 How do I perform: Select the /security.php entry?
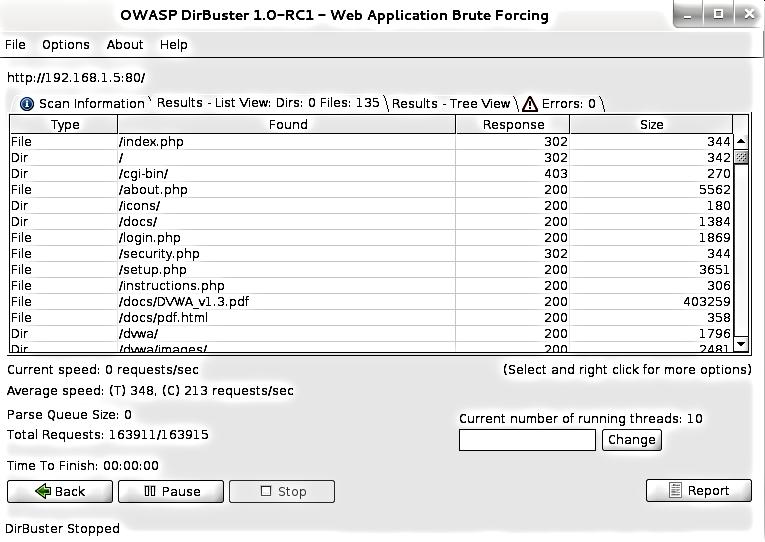point(371,254)
